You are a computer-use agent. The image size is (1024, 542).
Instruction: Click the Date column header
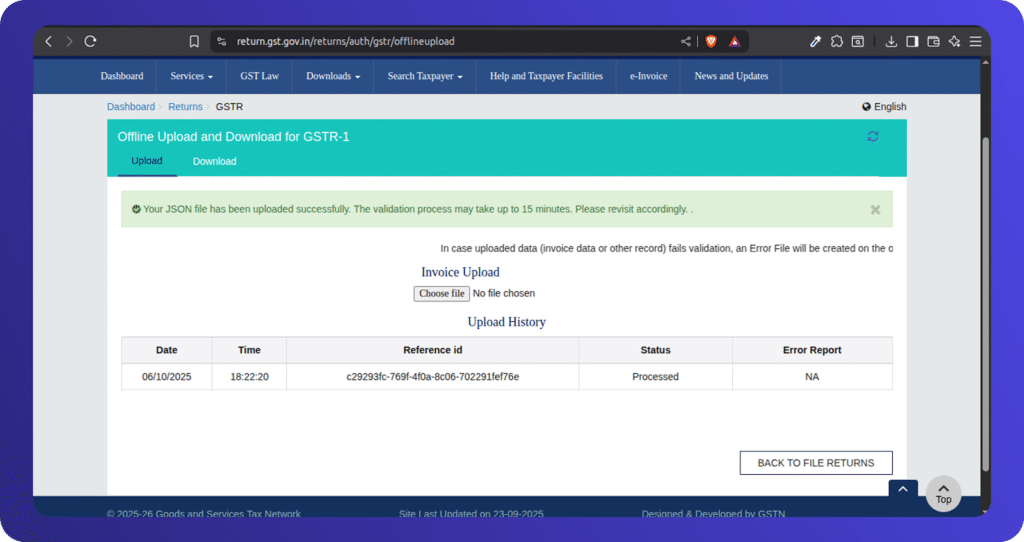tap(167, 350)
